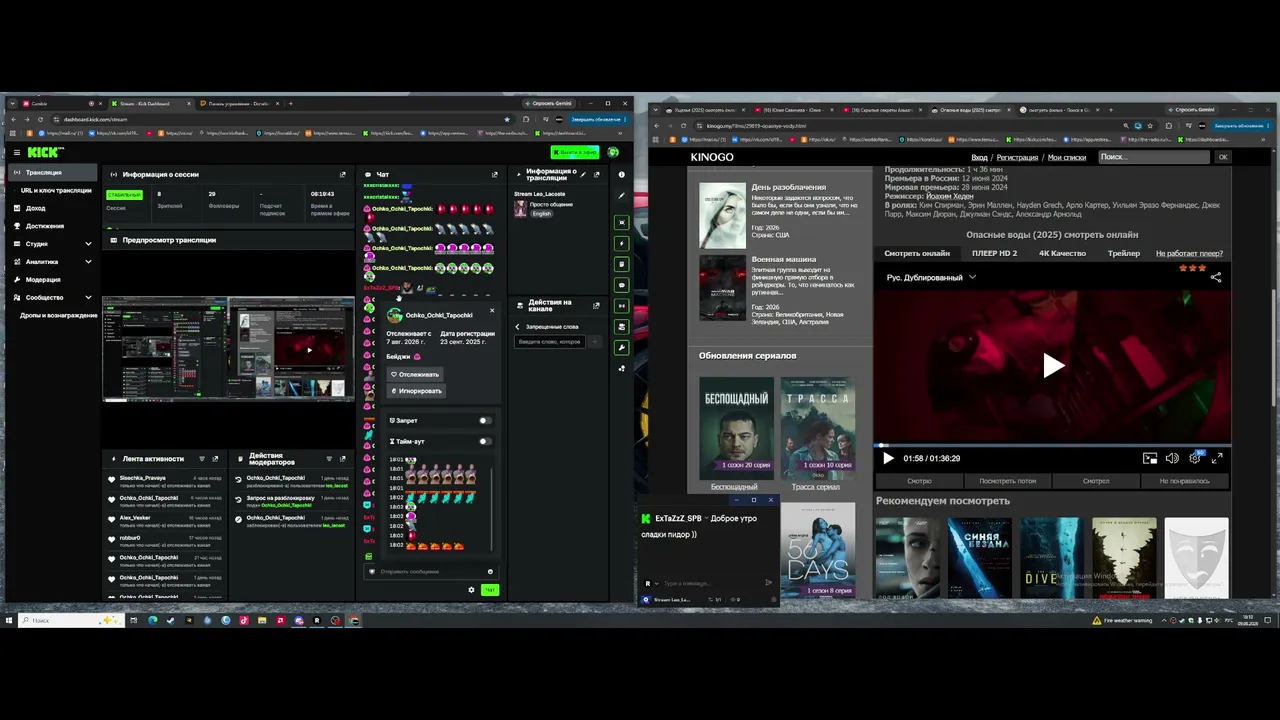The height and width of the screenshot is (720, 1280).
Task: Open emoji picker in chat input
Action: (490, 571)
